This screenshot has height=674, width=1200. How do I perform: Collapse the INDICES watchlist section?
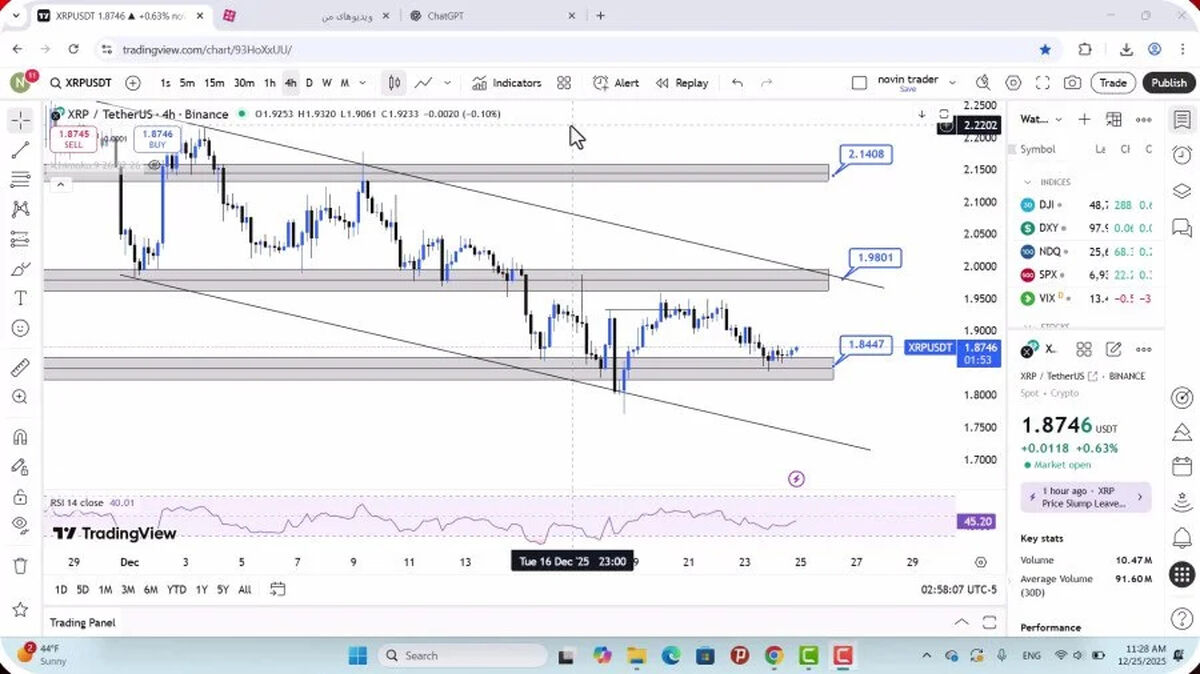tap(1027, 182)
